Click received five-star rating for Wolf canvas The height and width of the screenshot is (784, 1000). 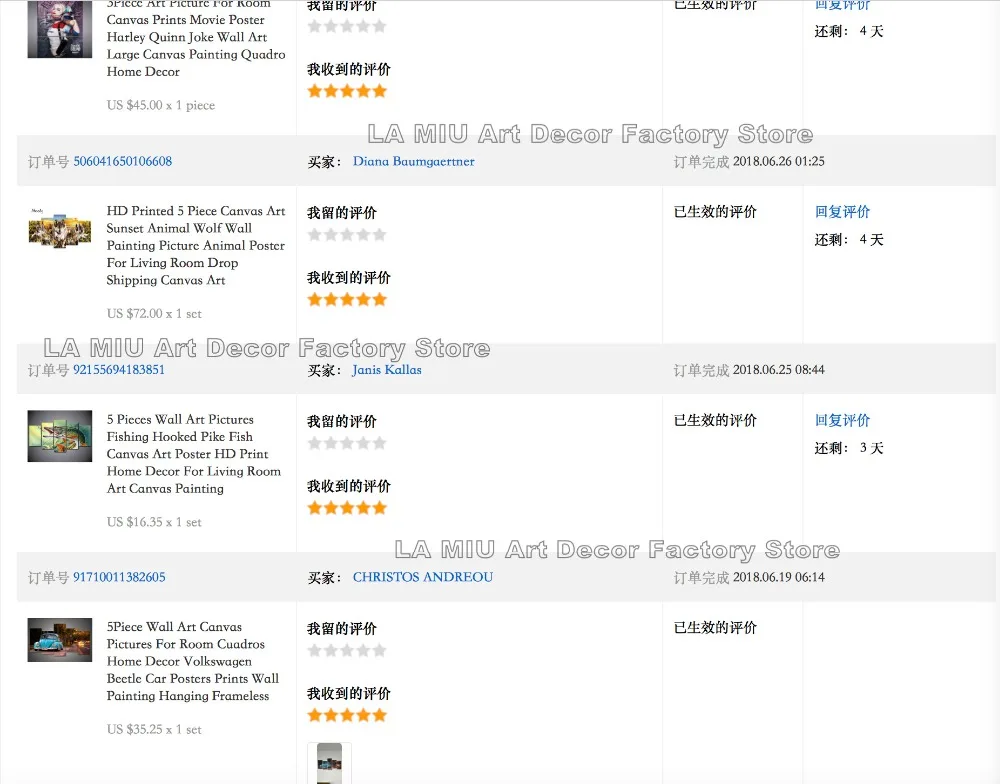tap(347, 300)
